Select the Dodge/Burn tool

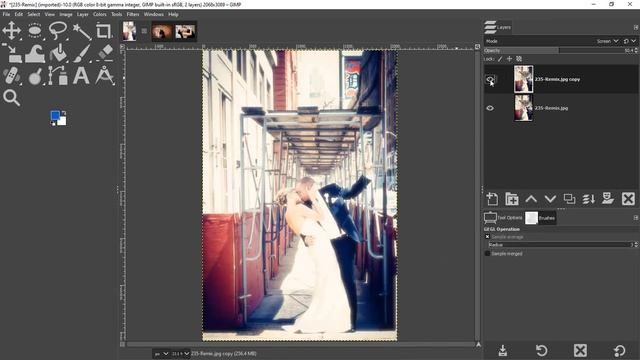(35, 76)
